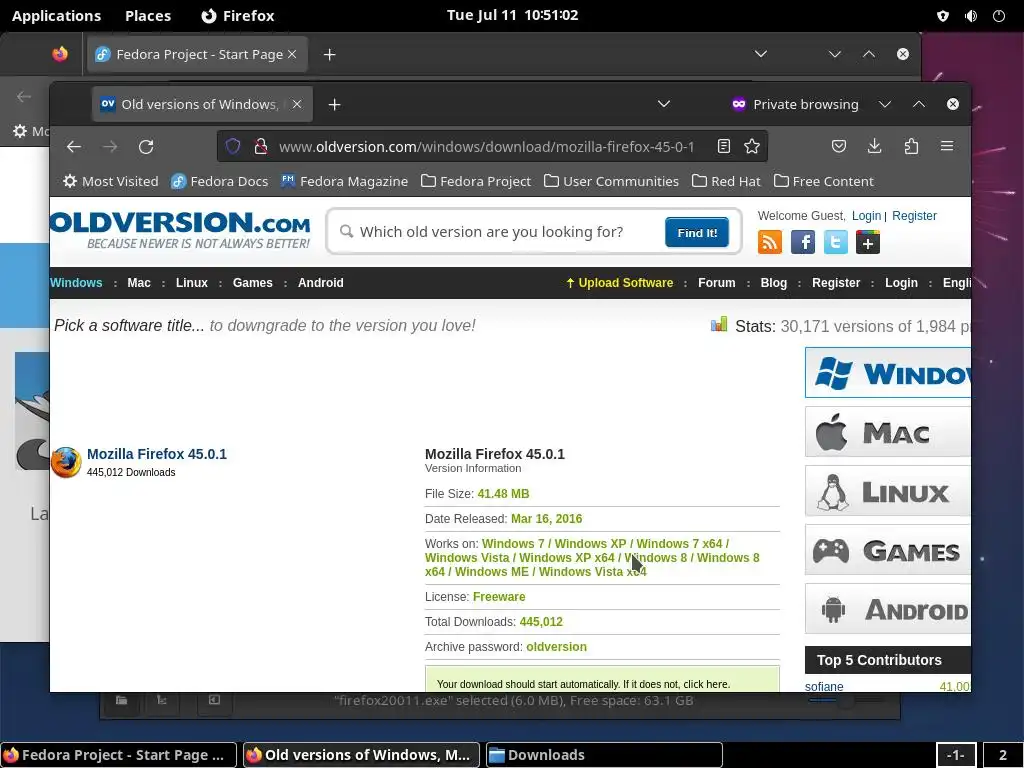Open new tab in private window

click(334, 104)
